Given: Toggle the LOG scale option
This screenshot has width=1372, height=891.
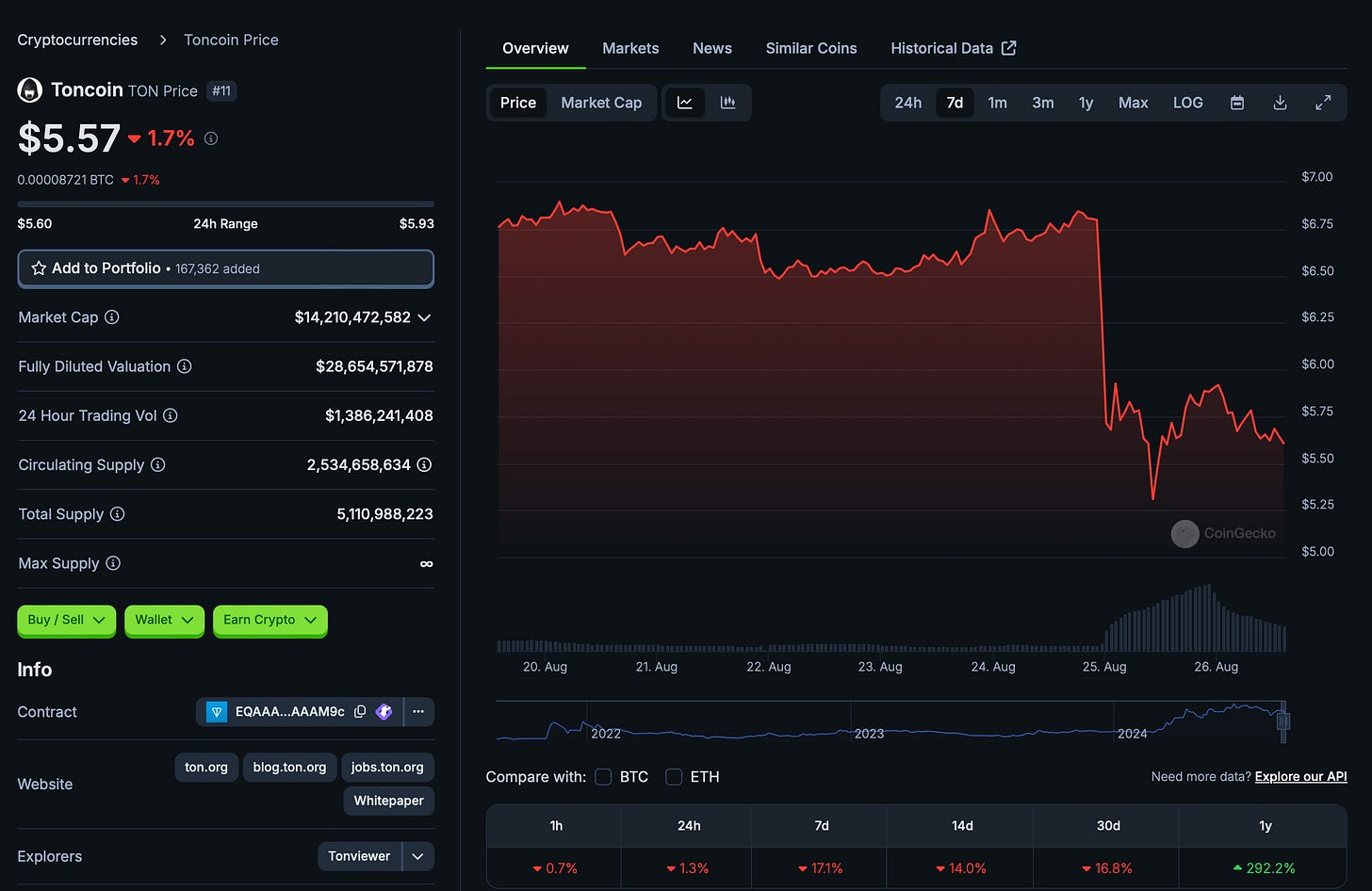Looking at the screenshot, I should point(1187,103).
